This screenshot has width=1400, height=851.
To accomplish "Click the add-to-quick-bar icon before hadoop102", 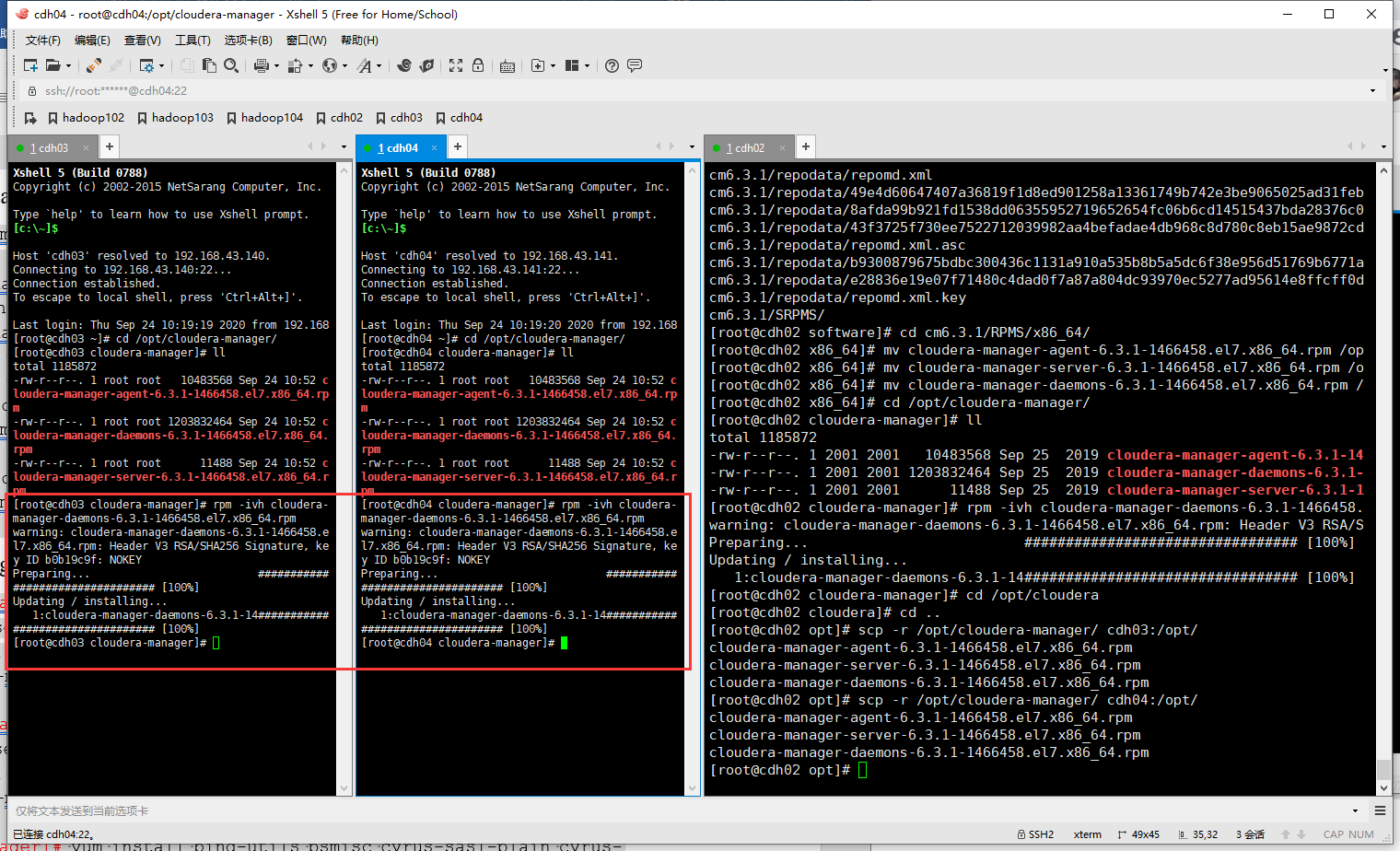I will [30, 118].
